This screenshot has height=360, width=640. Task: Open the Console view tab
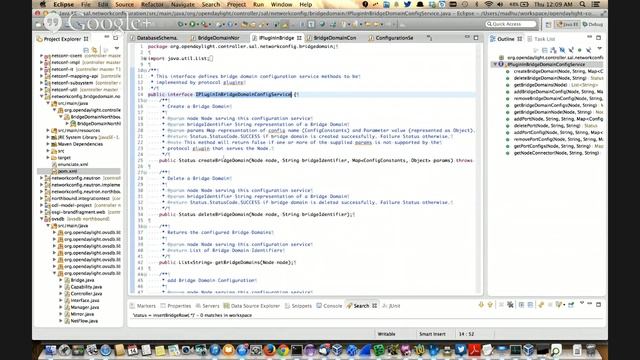(329, 306)
